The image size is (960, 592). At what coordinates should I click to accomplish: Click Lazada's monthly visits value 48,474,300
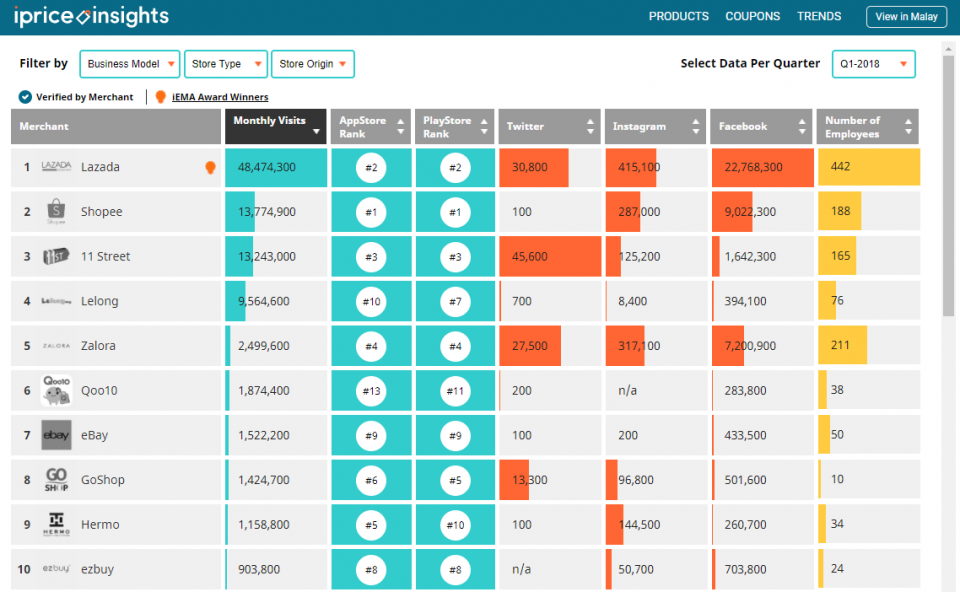click(x=266, y=167)
